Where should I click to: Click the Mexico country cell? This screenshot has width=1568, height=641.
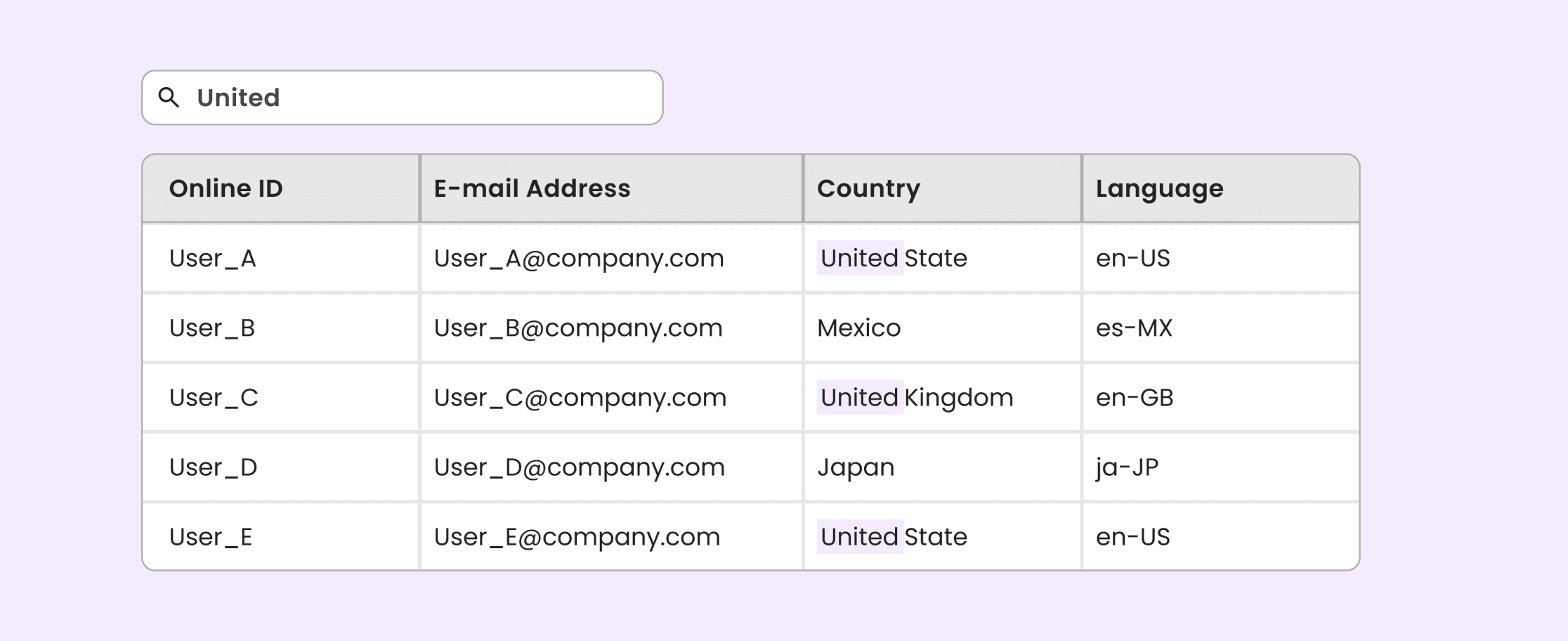pos(942,328)
